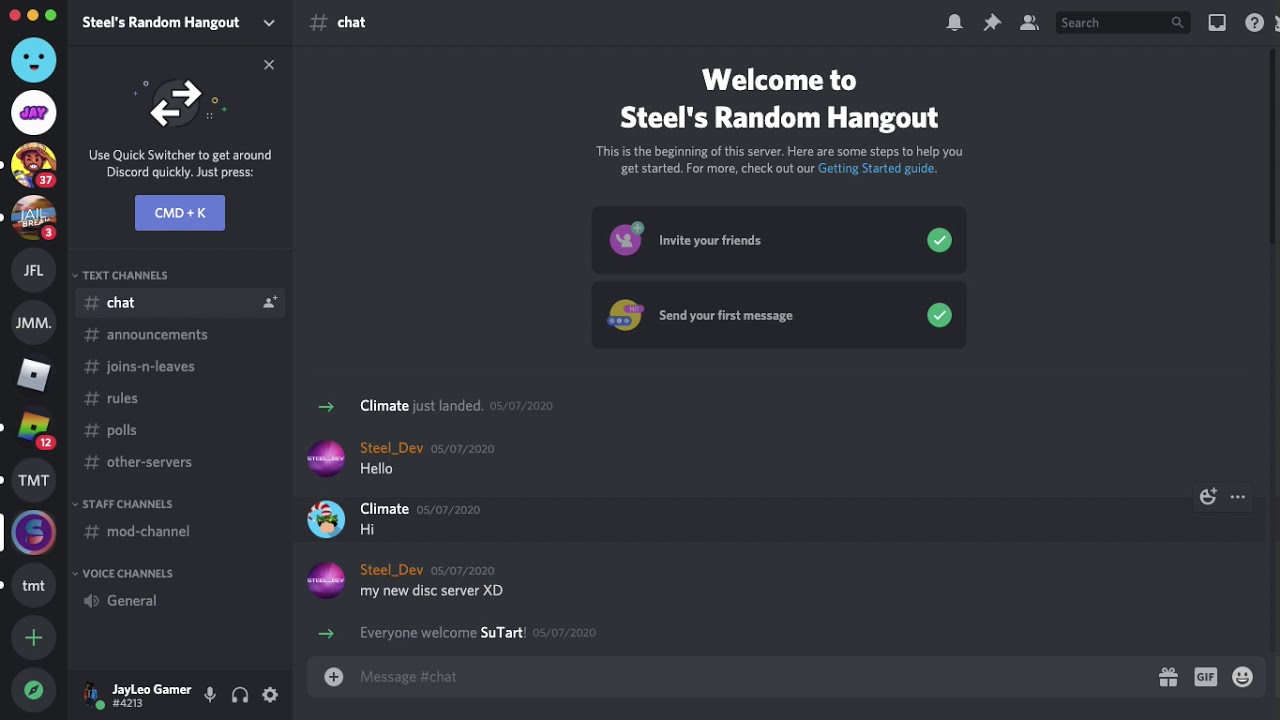The image size is (1280, 720).
Task: Click the CMD + K button
Action: tap(180, 213)
